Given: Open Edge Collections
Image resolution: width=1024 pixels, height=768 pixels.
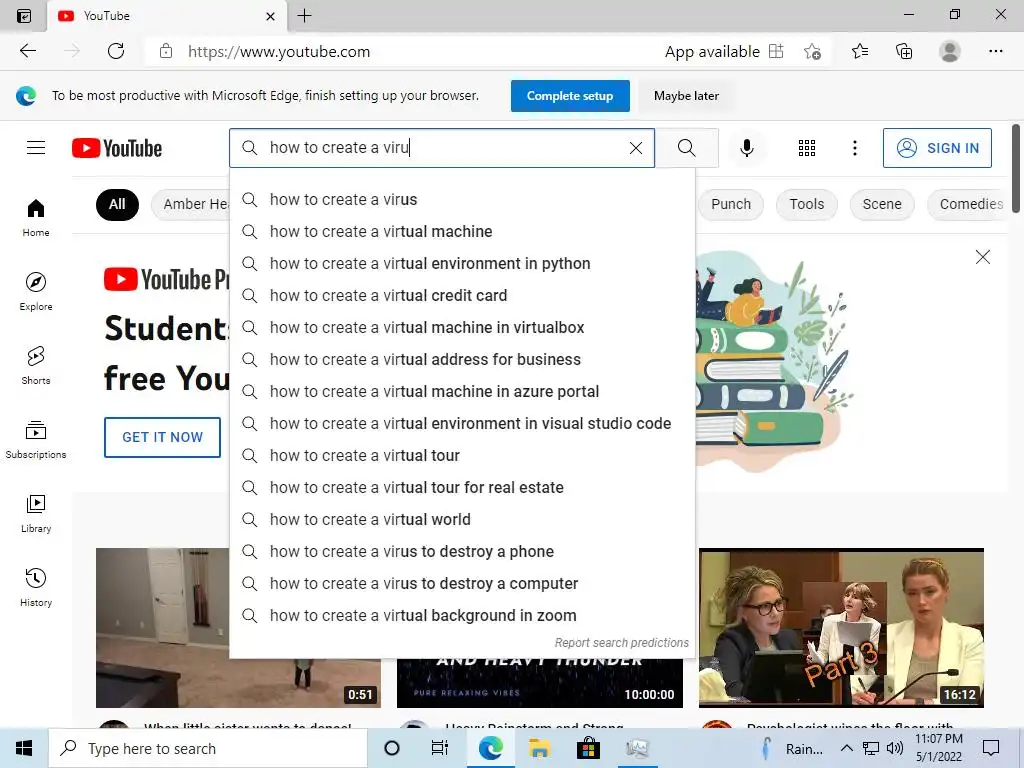Looking at the screenshot, I should click(x=904, y=51).
